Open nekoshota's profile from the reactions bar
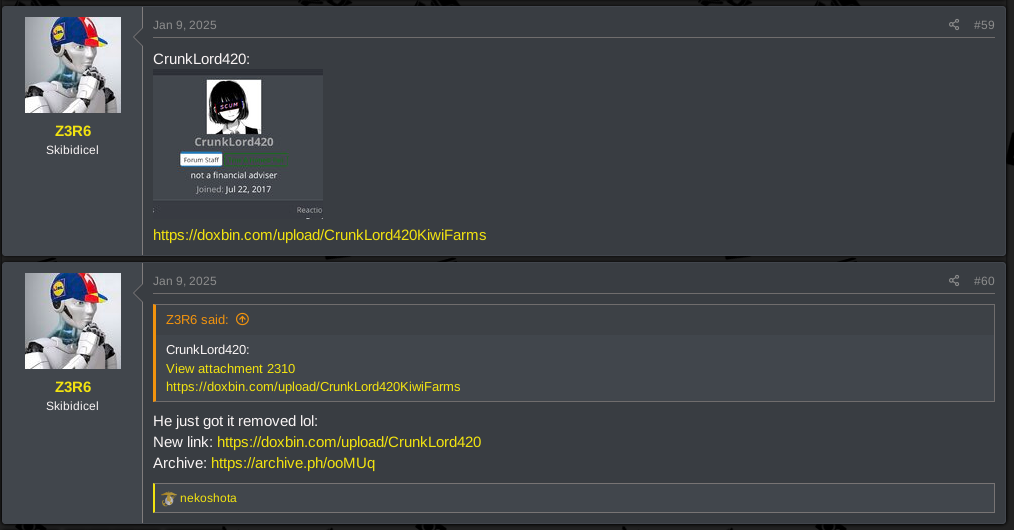1014x530 pixels. [208, 498]
